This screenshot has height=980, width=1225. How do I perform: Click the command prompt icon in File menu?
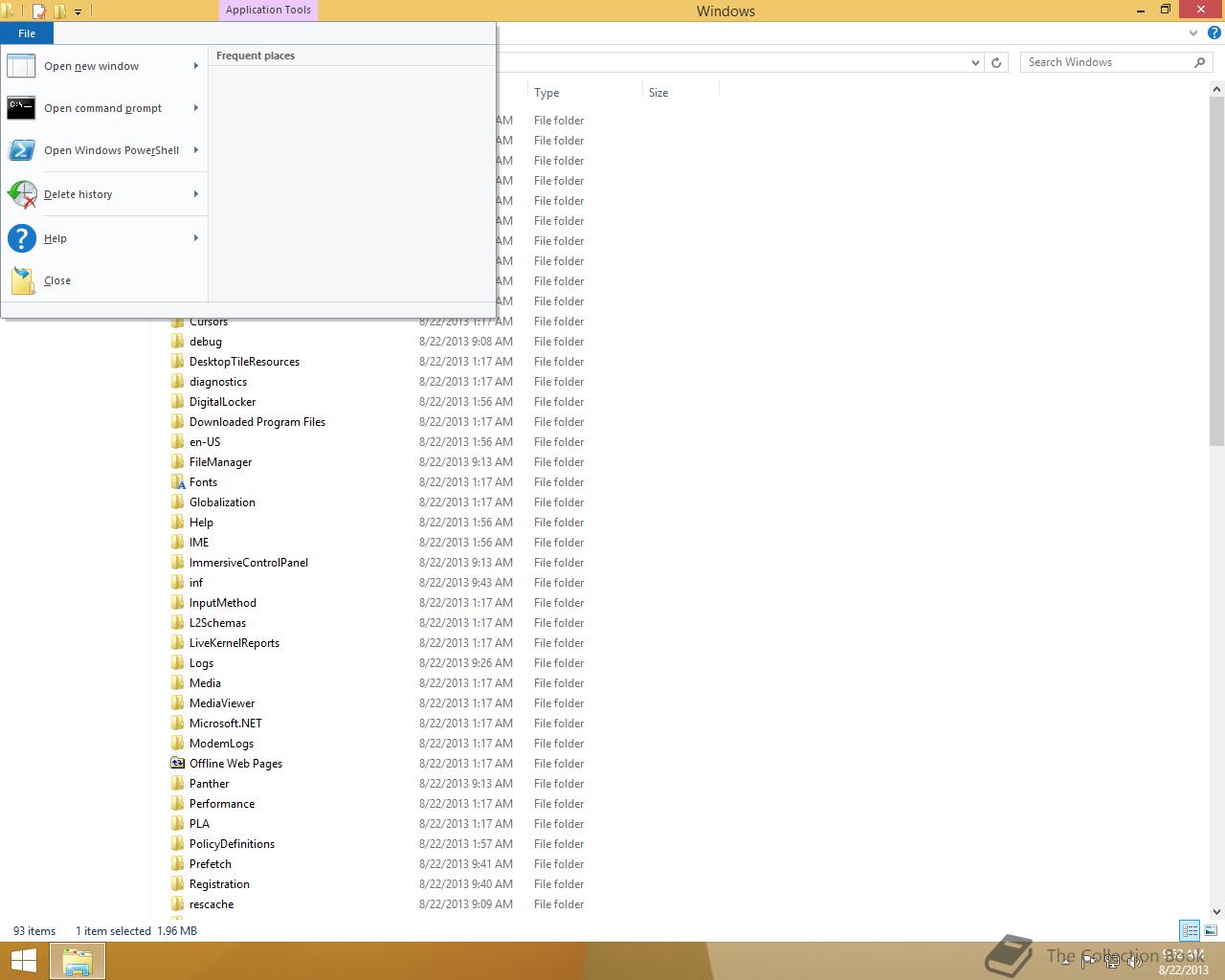(x=21, y=108)
